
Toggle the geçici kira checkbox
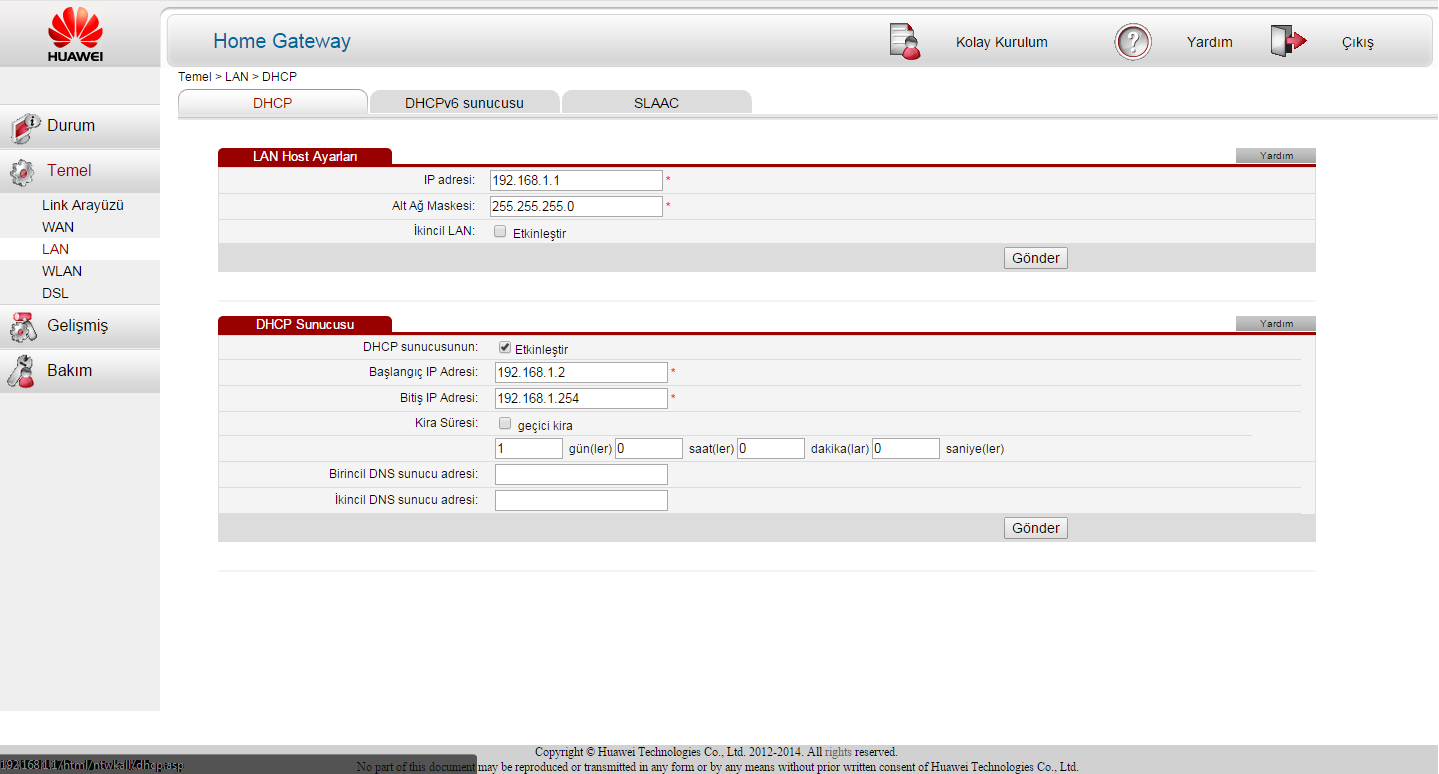pos(505,423)
